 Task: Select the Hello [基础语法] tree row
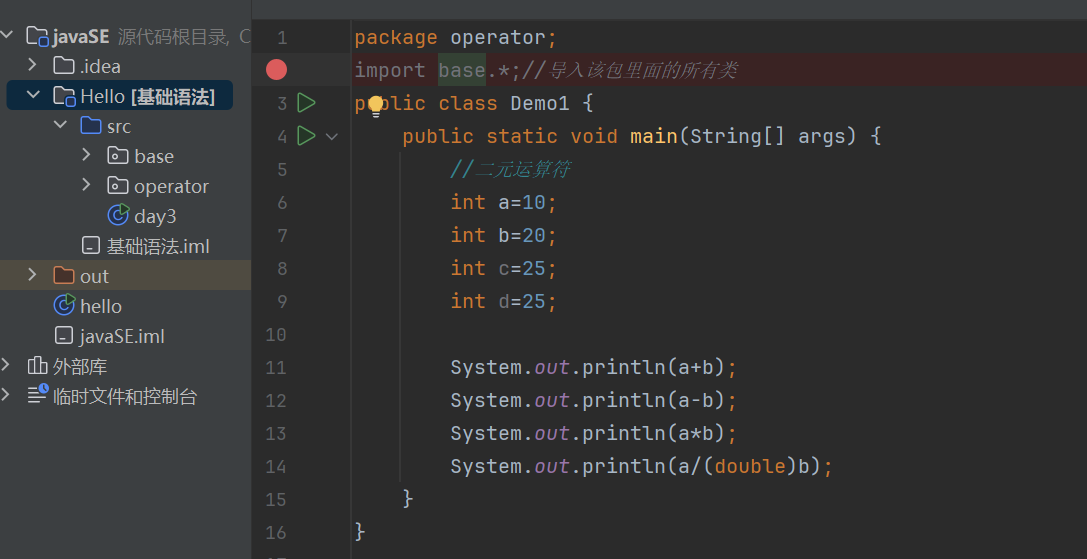(119, 96)
